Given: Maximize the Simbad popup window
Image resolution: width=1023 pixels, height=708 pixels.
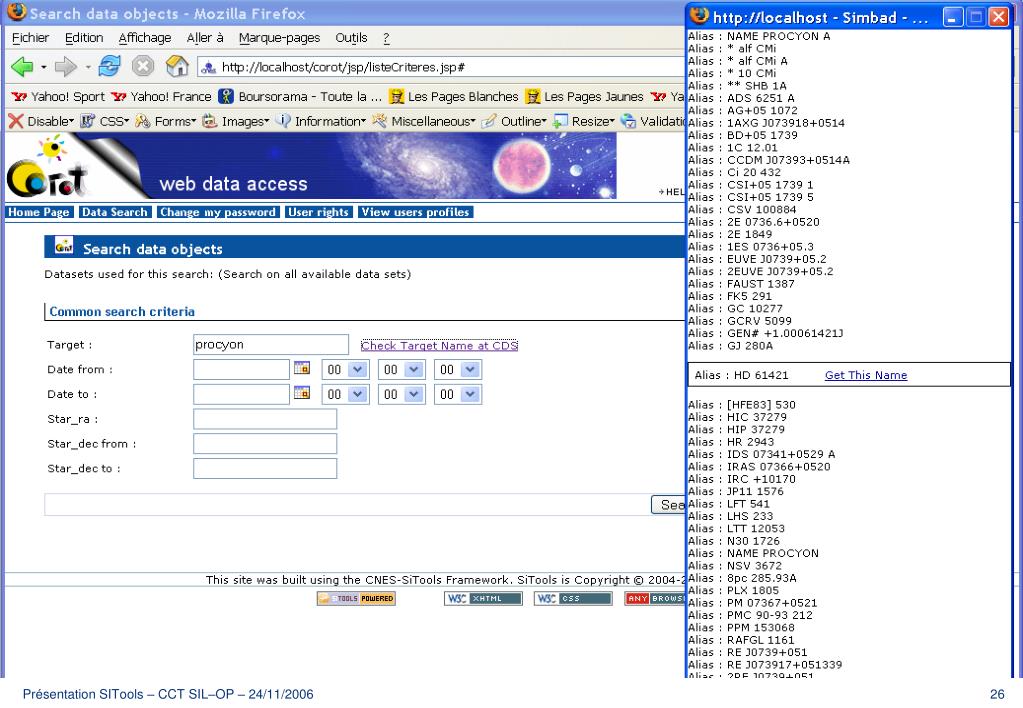Looking at the screenshot, I should click(976, 17).
